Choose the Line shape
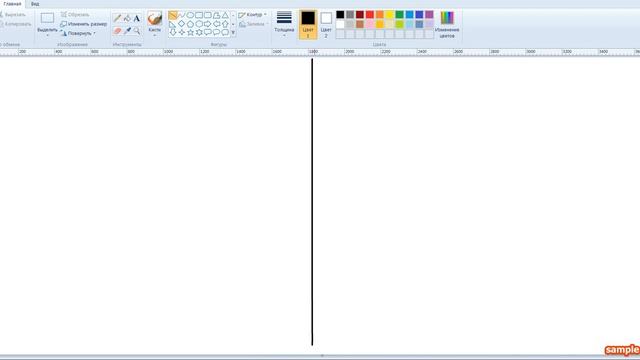This screenshot has height=360, width=640. tap(173, 16)
